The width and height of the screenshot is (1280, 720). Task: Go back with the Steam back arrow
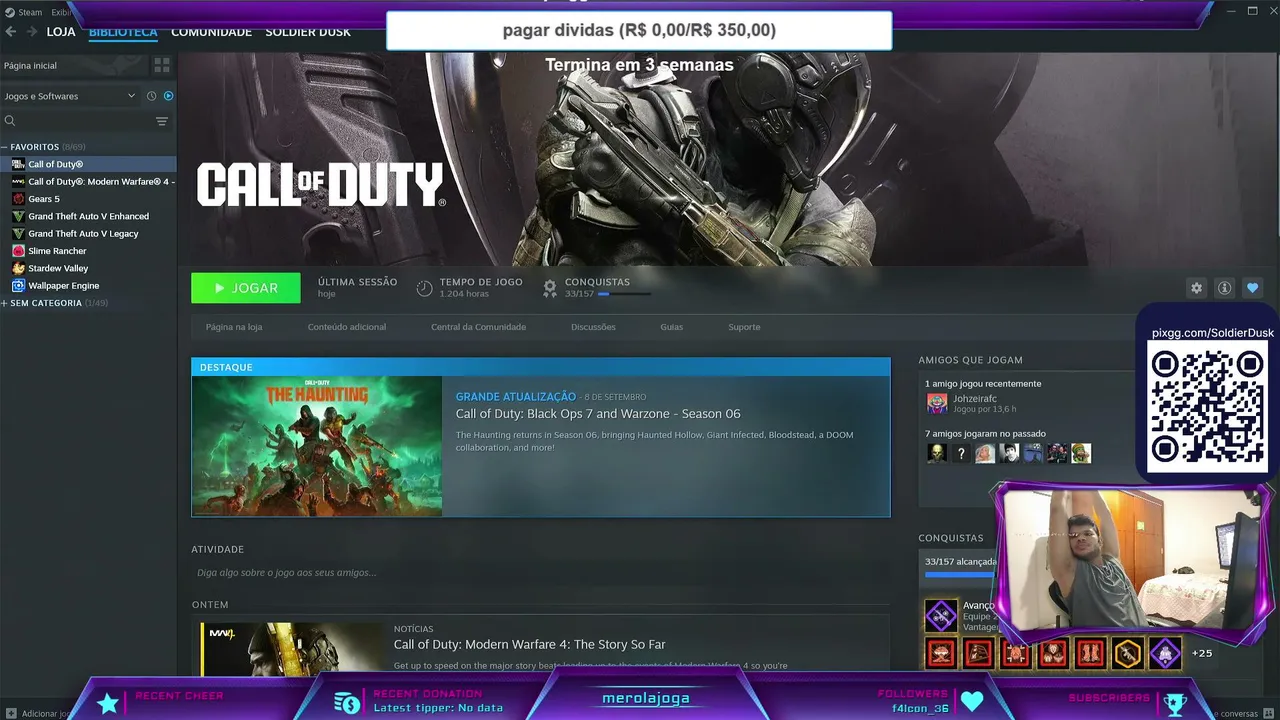point(11,32)
